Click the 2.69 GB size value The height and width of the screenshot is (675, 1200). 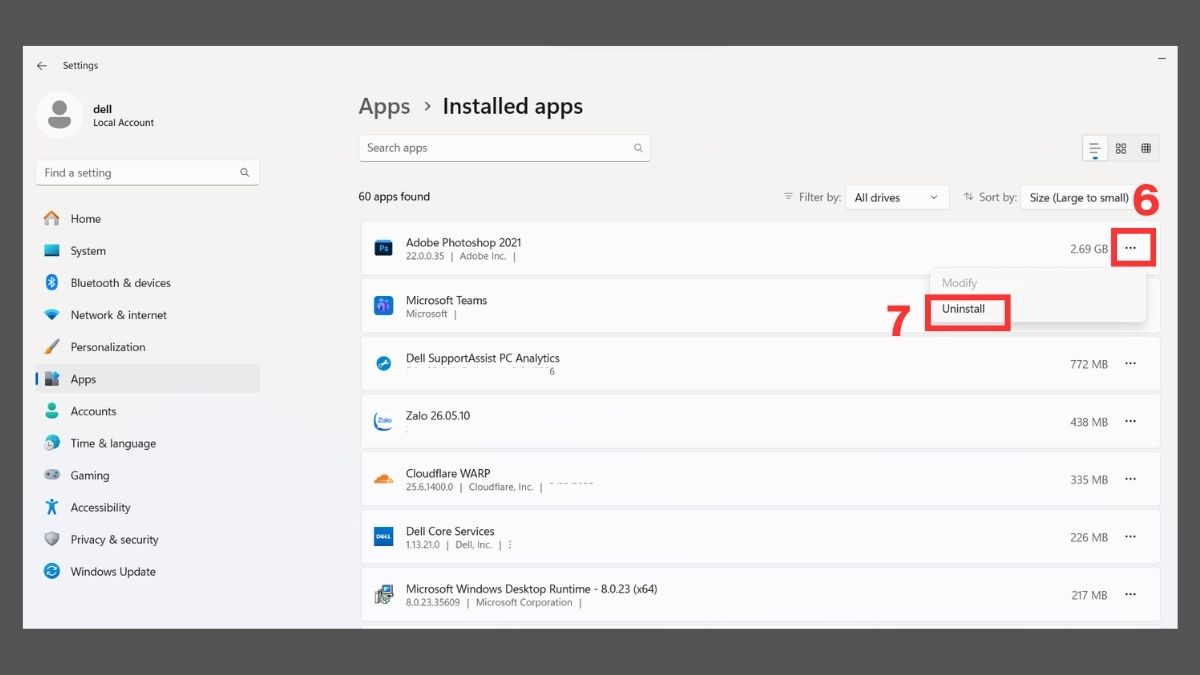(x=1089, y=249)
